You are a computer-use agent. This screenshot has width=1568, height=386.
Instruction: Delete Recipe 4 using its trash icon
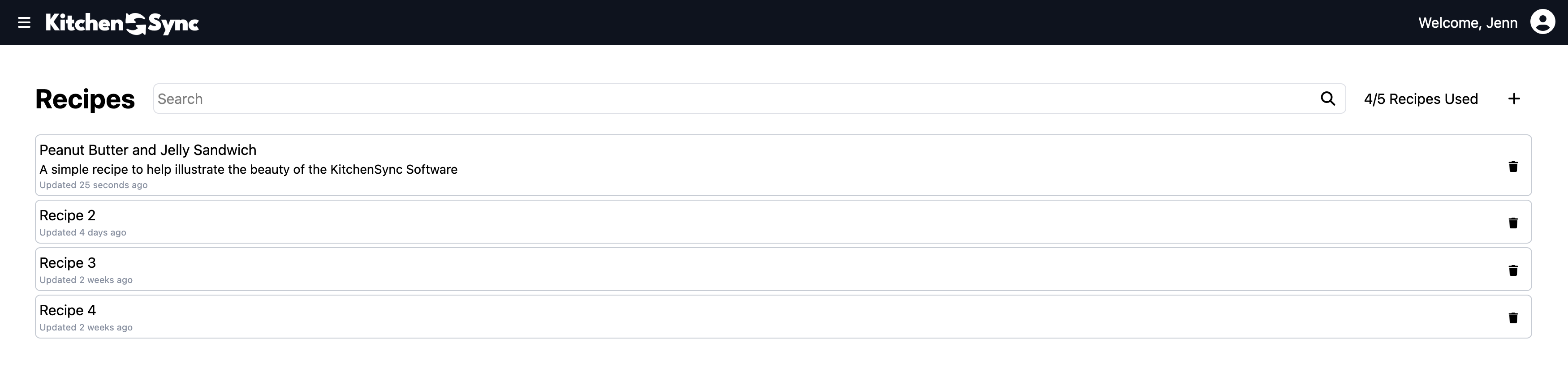point(1512,318)
